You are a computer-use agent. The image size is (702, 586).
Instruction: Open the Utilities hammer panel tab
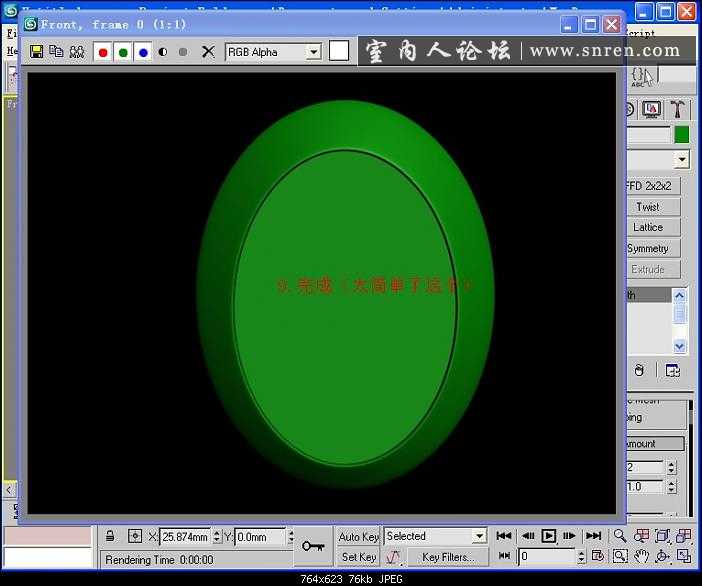[x=678, y=109]
